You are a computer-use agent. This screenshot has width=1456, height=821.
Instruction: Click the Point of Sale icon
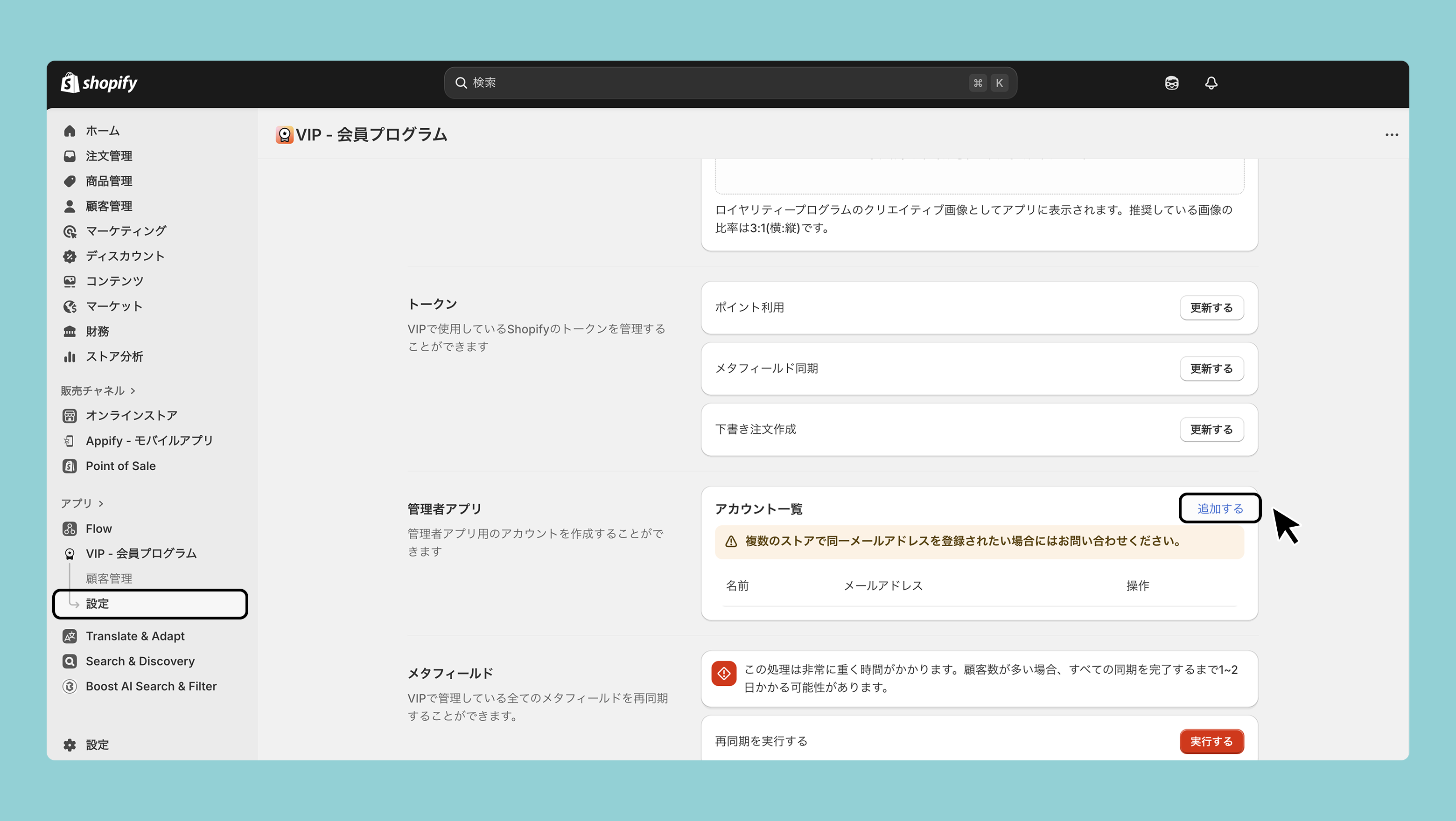coord(70,466)
